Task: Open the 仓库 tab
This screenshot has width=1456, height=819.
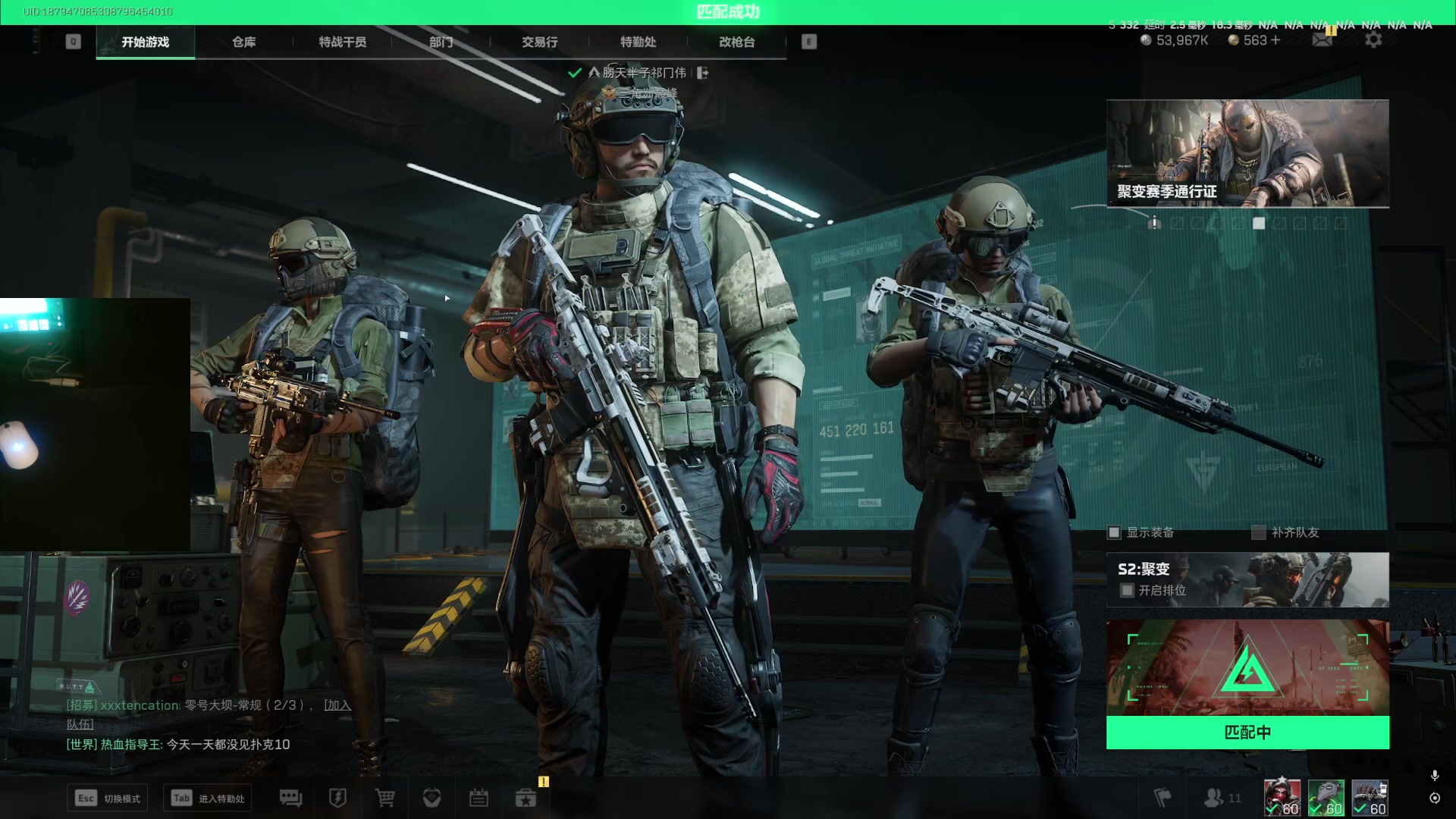Action: coord(244,42)
